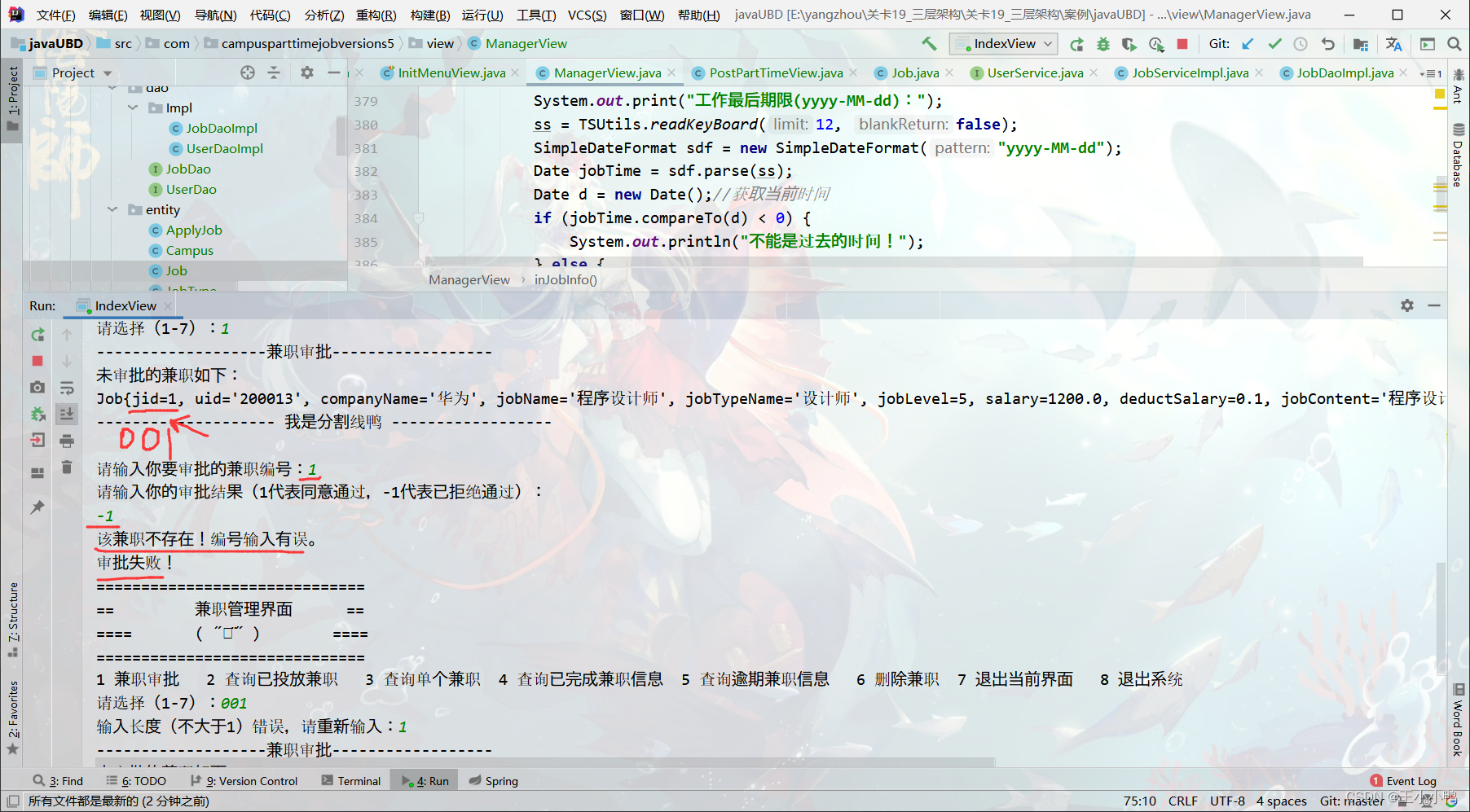Screen dimensions: 1470x812
Task: Click the view folder in navigation bar
Action: tap(432, 44)
